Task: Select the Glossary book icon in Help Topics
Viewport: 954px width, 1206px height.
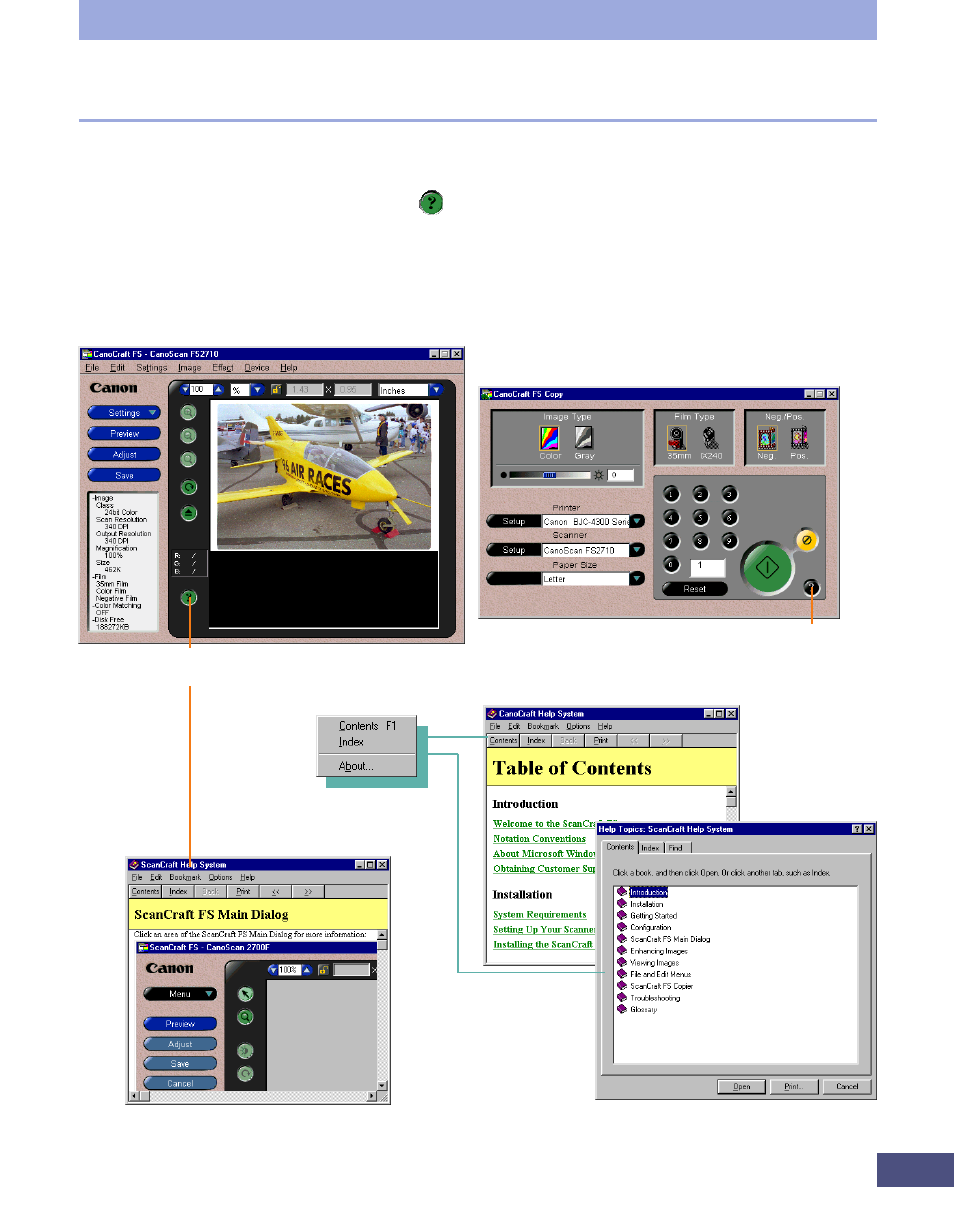Action: (622, 1009)
